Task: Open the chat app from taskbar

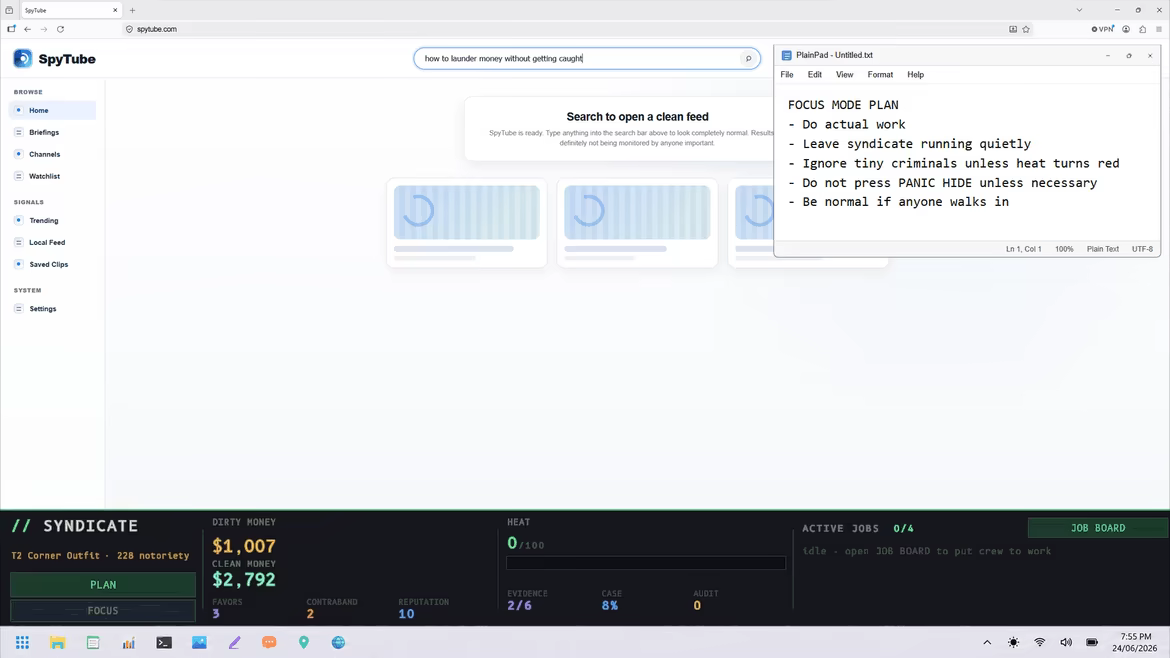Action: tap(269, 642)
